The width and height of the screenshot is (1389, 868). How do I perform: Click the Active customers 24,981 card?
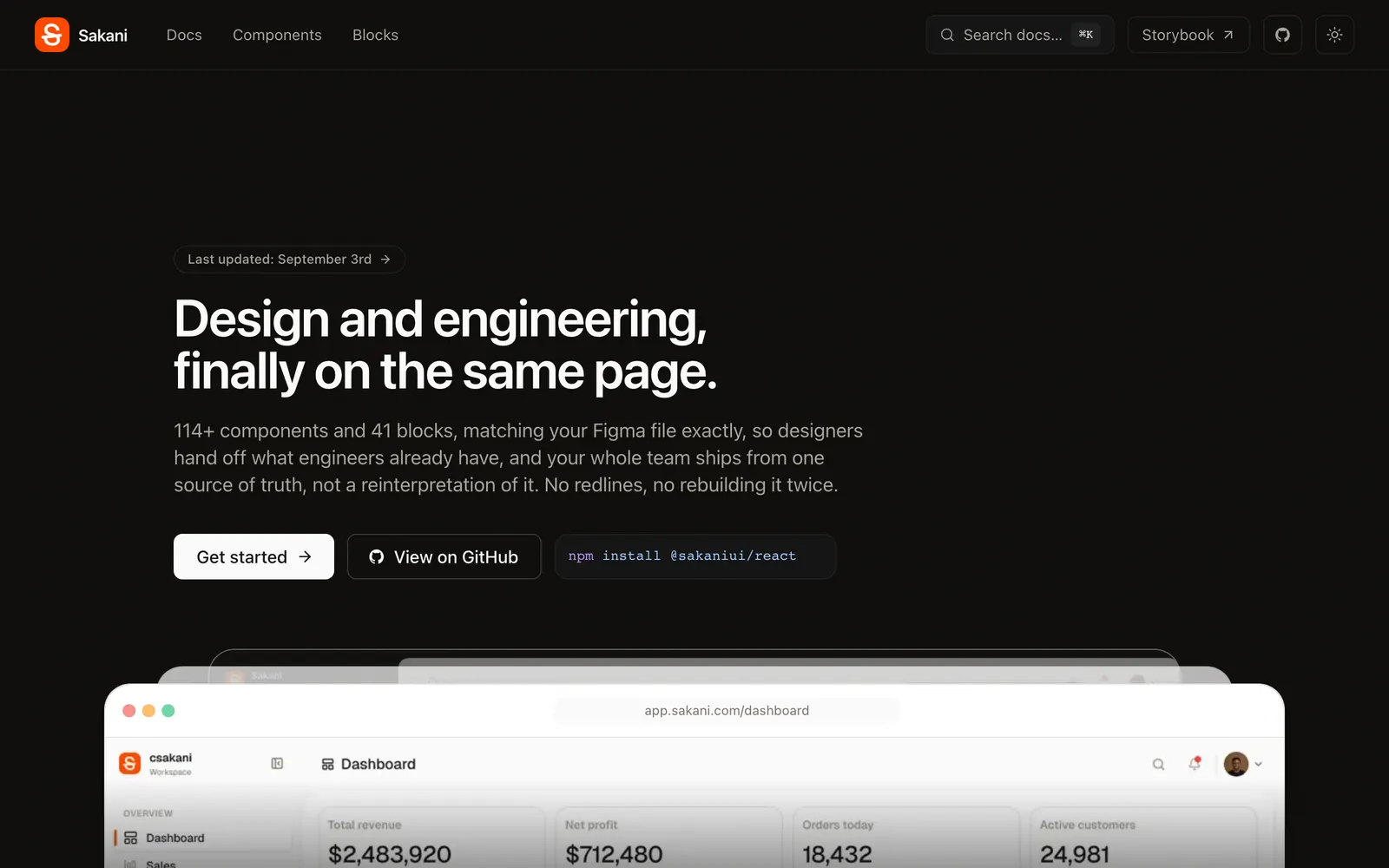tap(1143, 838)
